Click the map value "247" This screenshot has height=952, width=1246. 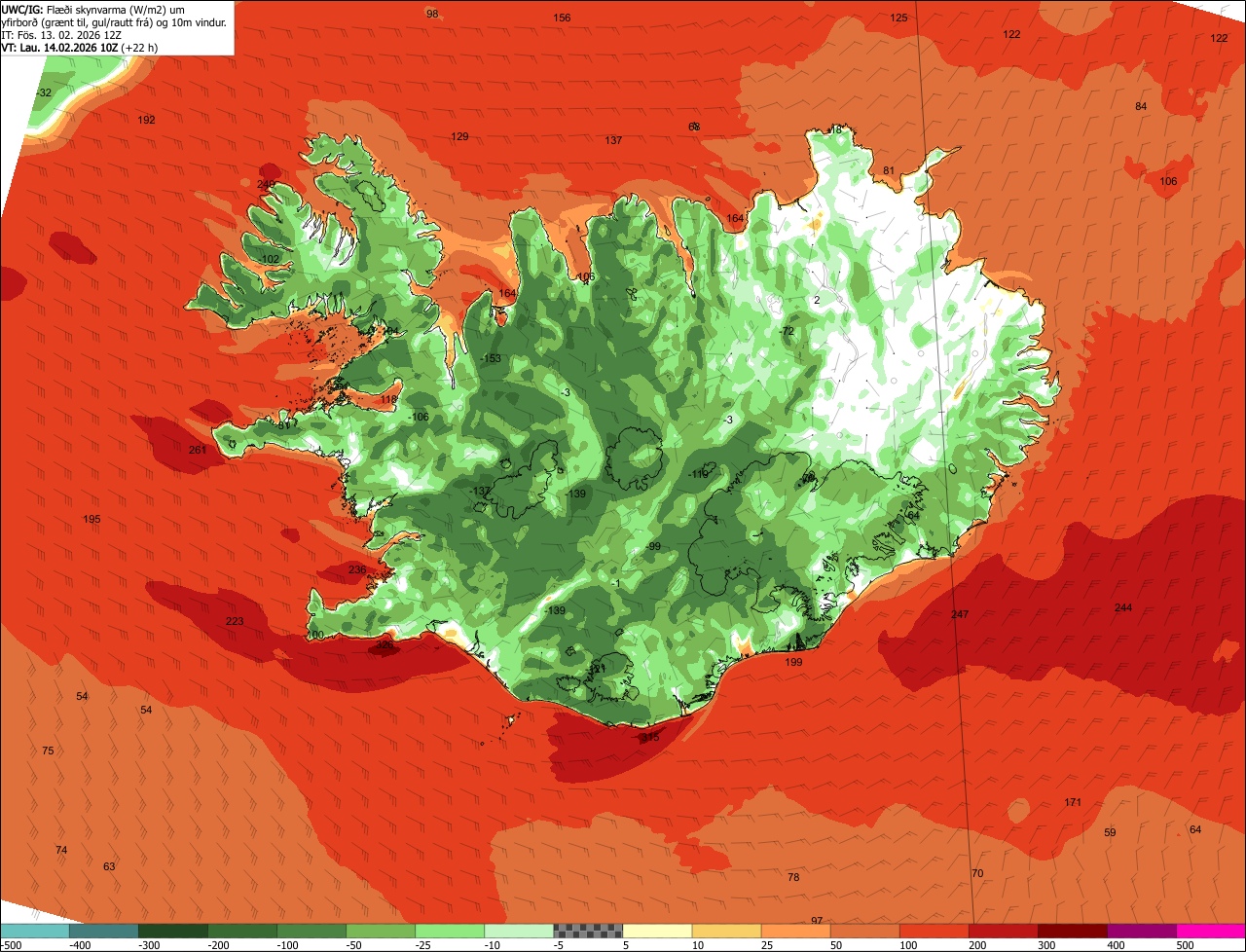pos(960,614)
